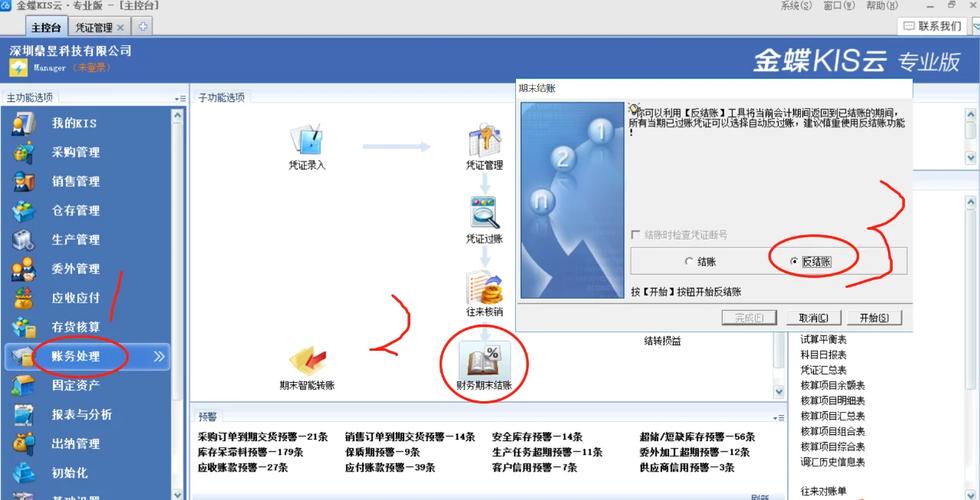Open 出纳管理 module icon
The width and height of the screenshot is (980, 500).
[24, 444]
